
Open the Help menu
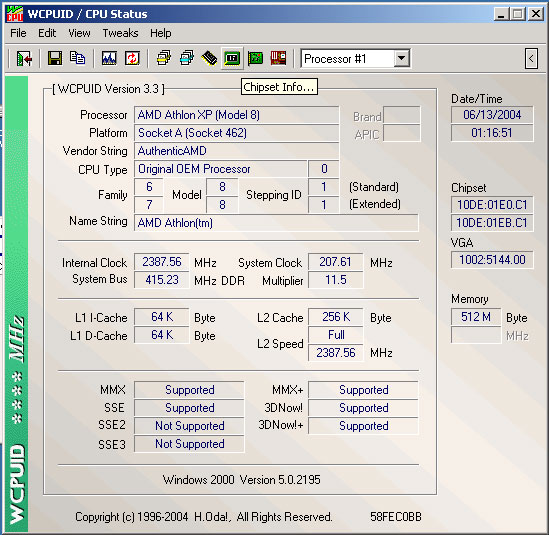coord(161,33)
